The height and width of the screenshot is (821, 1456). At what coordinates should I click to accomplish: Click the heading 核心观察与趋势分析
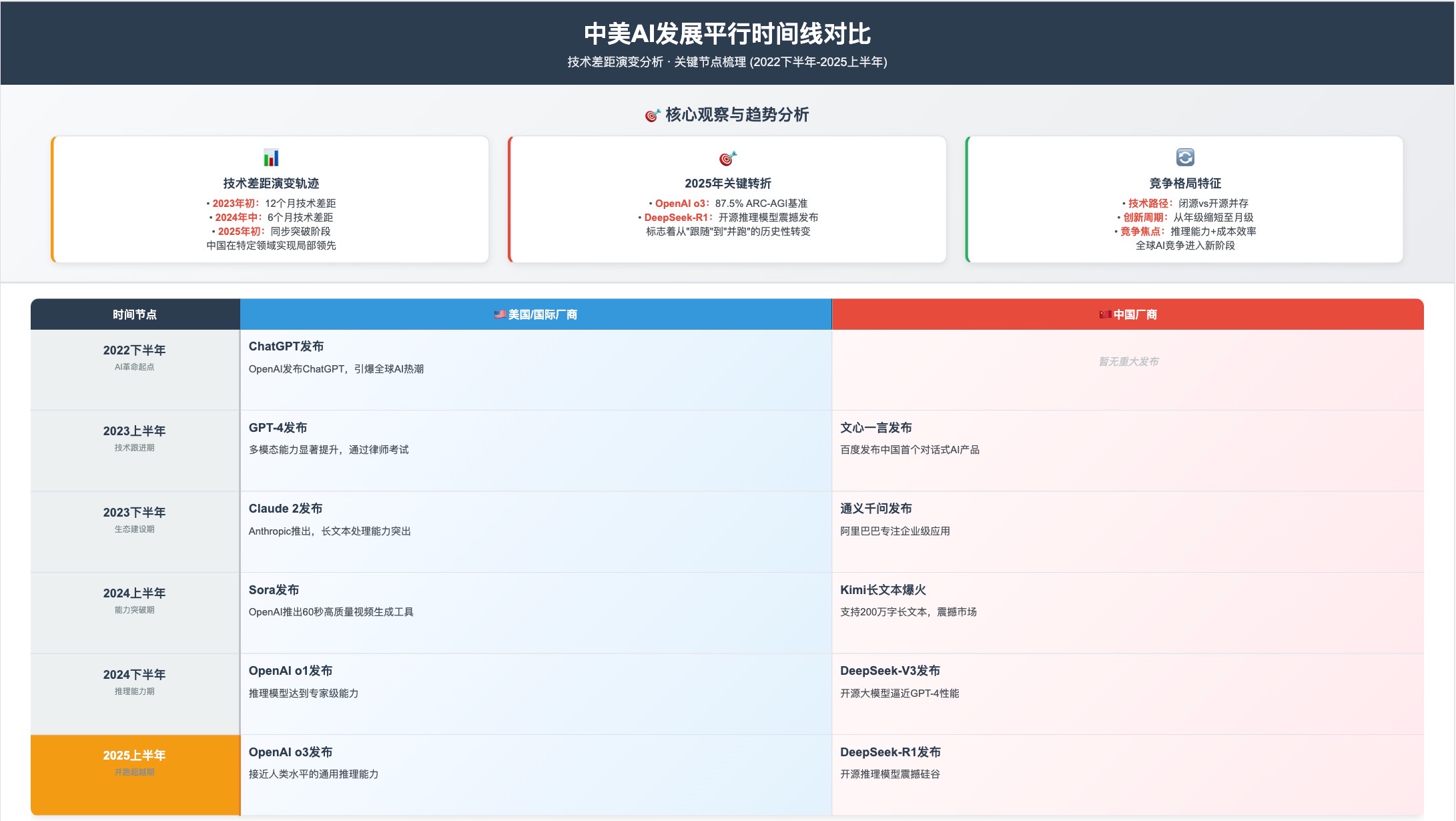[x=737, y=115]
